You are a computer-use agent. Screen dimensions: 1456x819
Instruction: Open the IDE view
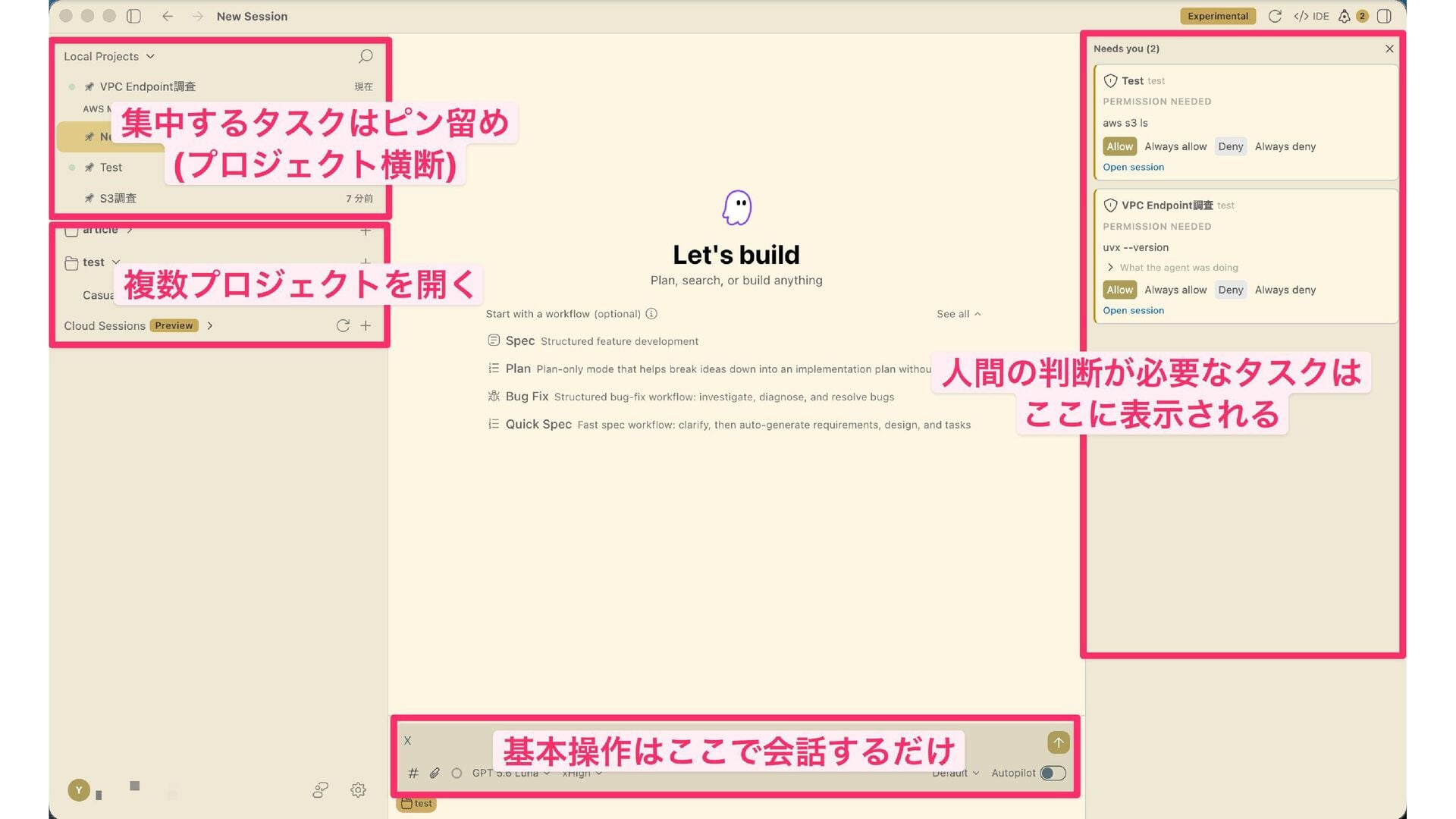tap(1312, 16)
